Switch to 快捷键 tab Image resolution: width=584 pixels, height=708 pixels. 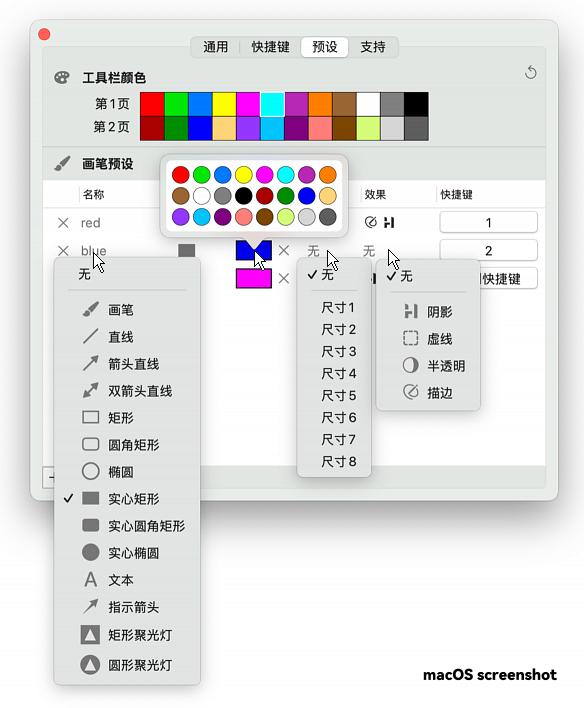(271, 47)
